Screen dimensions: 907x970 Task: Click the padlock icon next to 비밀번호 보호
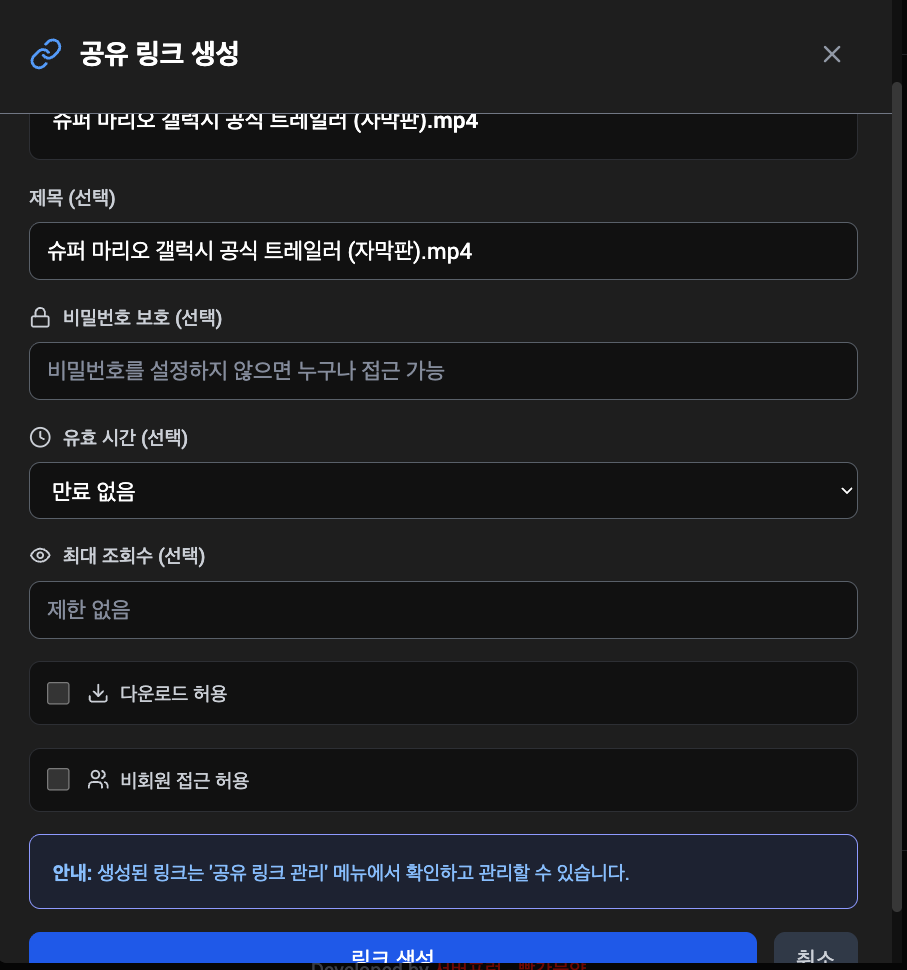point(40,317)
